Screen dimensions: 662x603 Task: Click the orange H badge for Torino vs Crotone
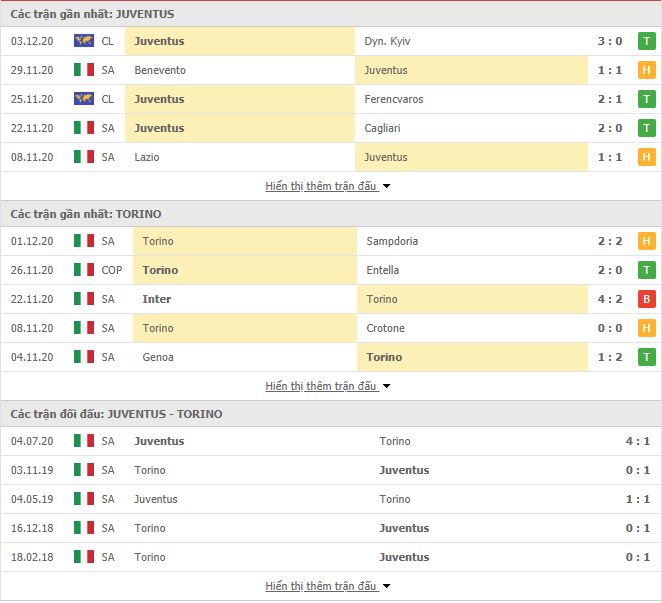(x=646, y=328)
